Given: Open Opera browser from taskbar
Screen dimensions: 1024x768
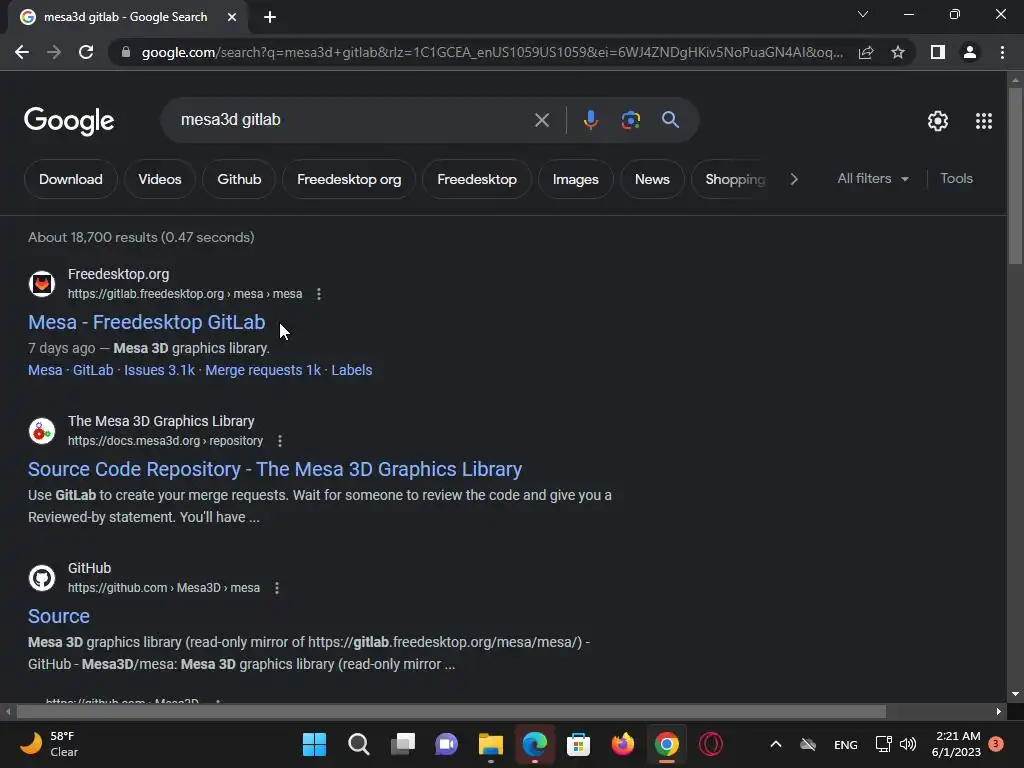Looking at the screenshot, I should (x=711, y=744).
